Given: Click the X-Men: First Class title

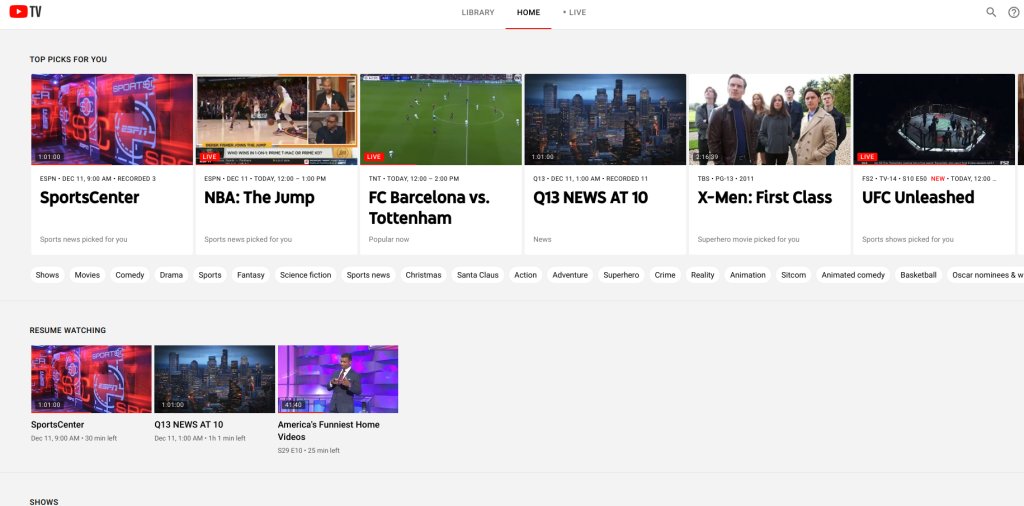Looking at the screenshot, I should pyautogui.click(x=765, y=198).
